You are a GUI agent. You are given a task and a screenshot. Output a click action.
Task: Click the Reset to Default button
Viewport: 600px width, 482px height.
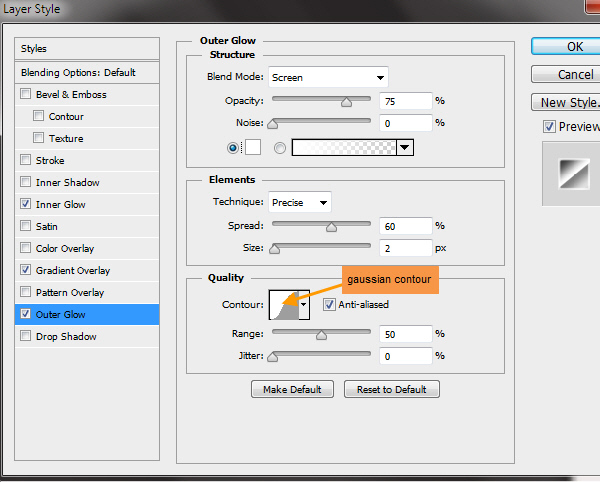point(391,389)
